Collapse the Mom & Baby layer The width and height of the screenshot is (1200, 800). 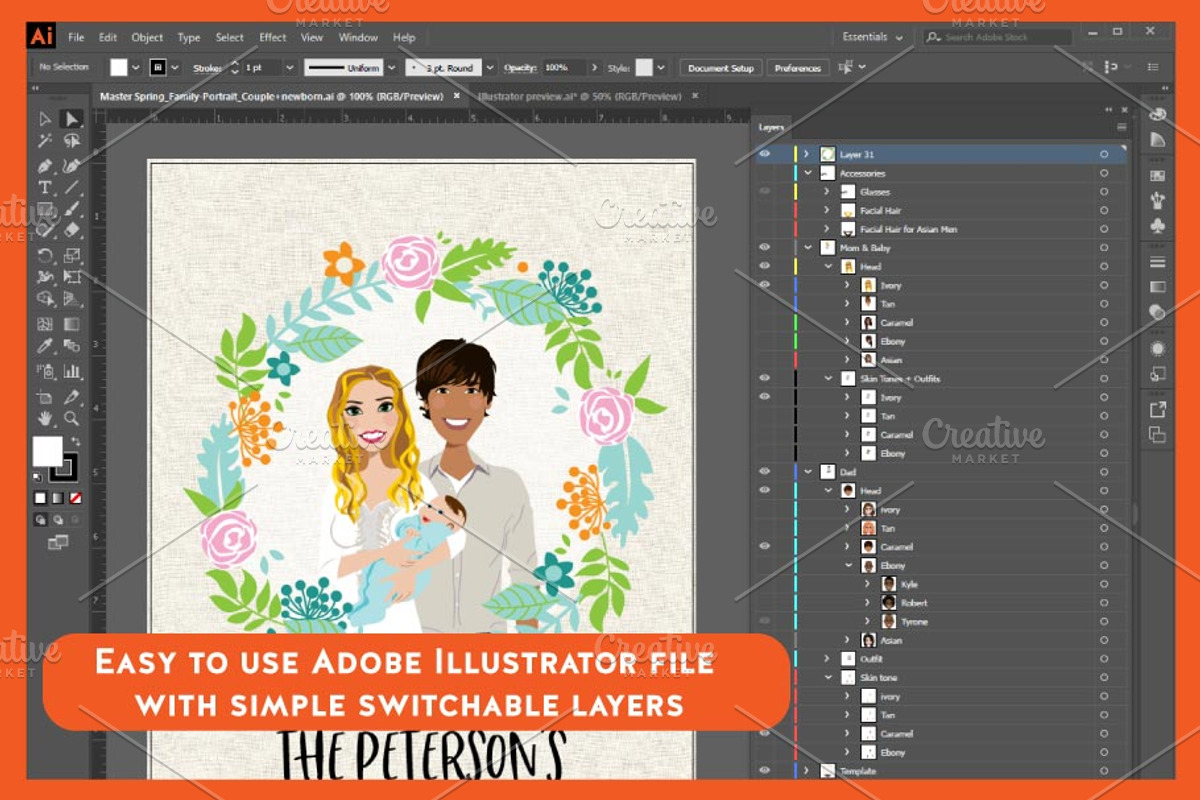pos(807,247)
